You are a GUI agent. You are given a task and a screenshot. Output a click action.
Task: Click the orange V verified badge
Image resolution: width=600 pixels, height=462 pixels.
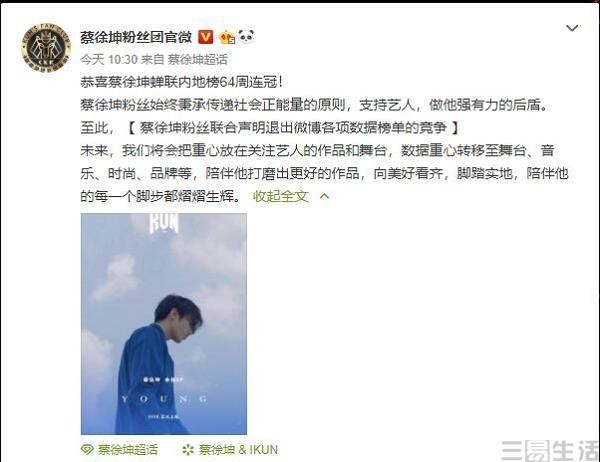point(206,37)
